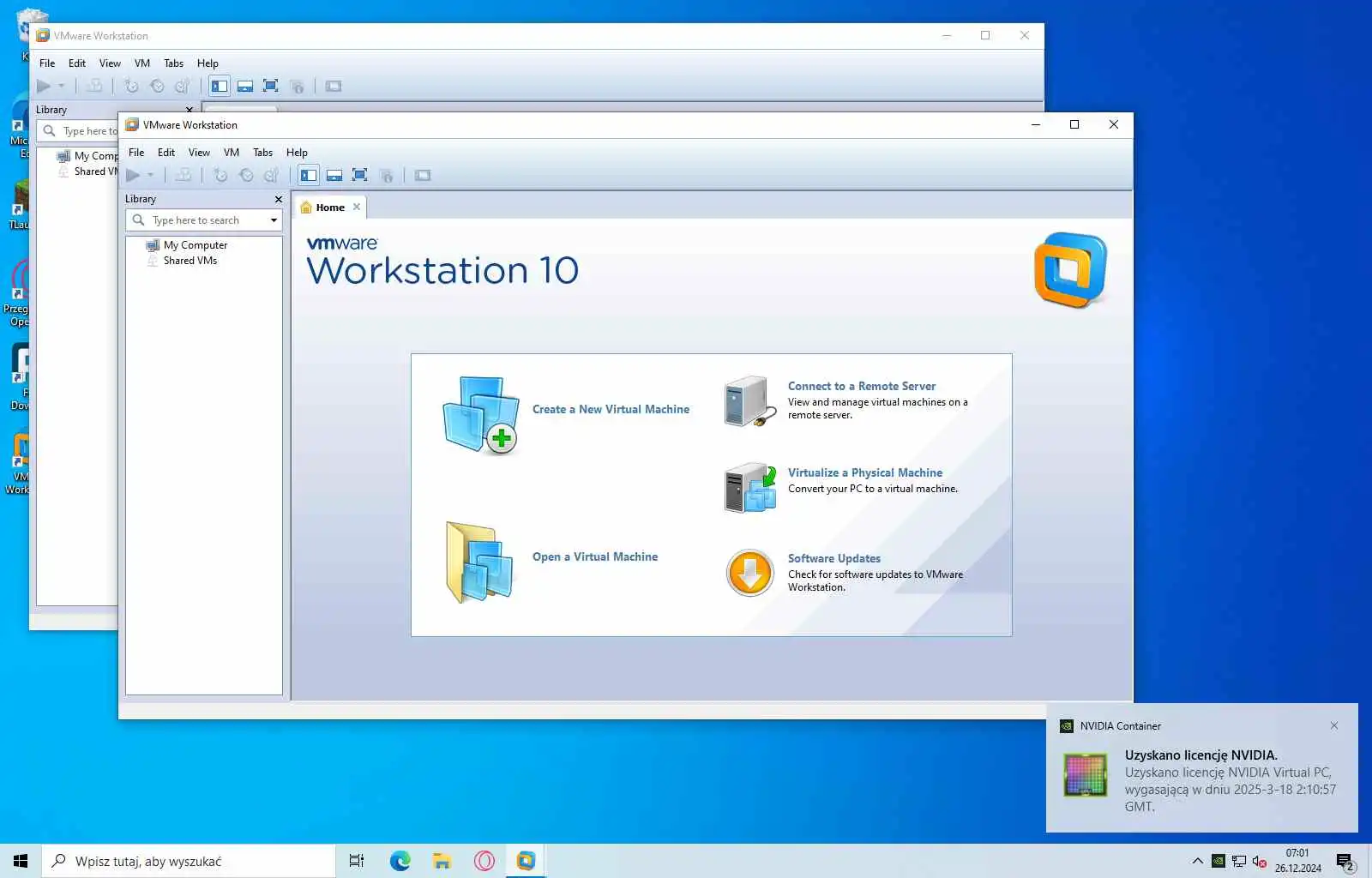
Task: Click Unity mode icon in back window toolbar
Action: tap(298, 87)
